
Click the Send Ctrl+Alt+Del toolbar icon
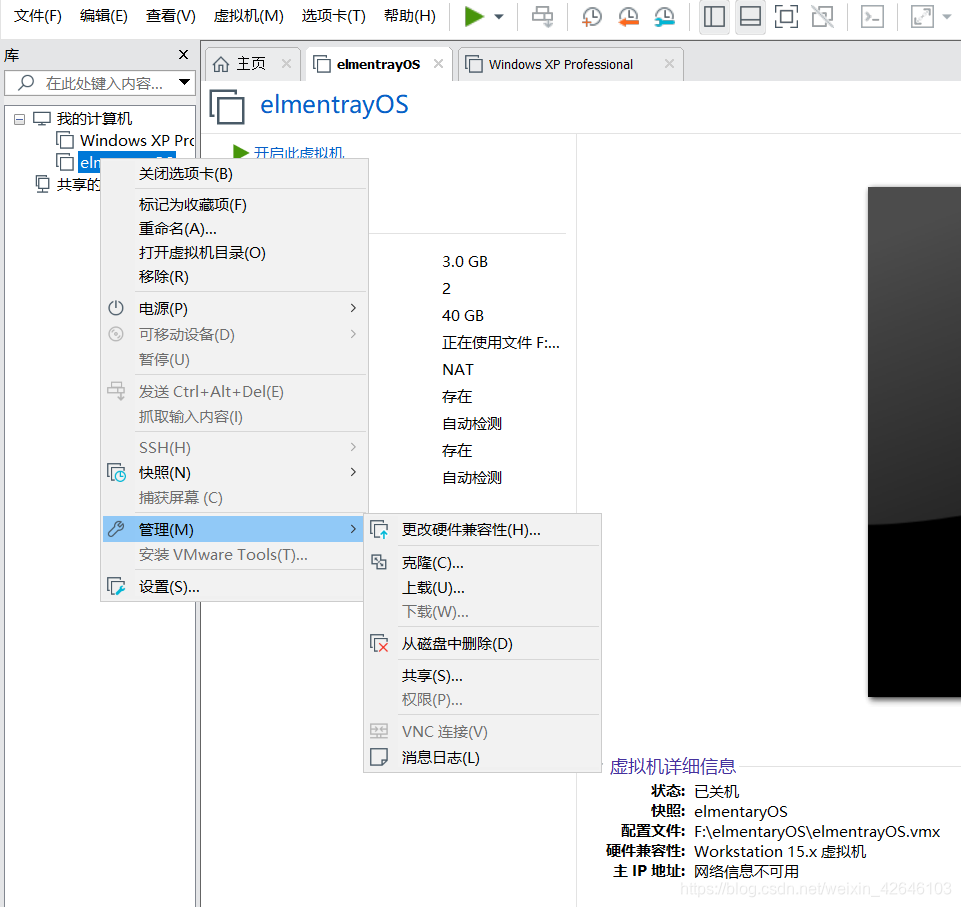point(541,17)
